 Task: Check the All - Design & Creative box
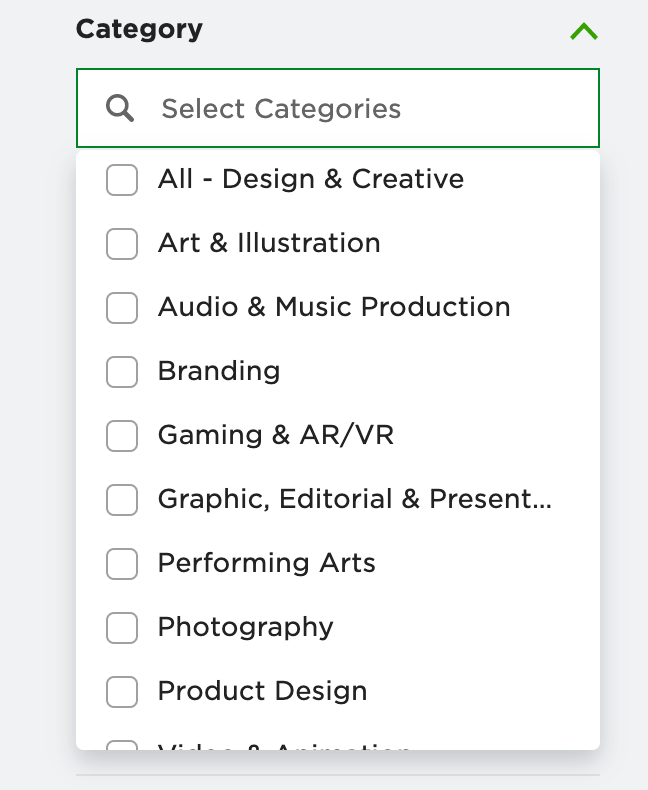click(122, 180)
